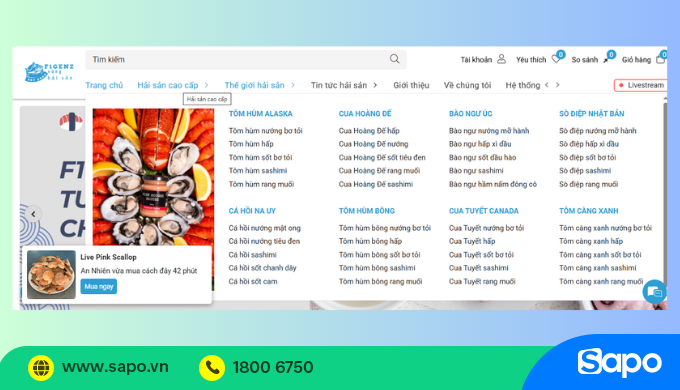Select Sò điệp sashimi link
The image size is (680, 390).
[x=585, y=171]
